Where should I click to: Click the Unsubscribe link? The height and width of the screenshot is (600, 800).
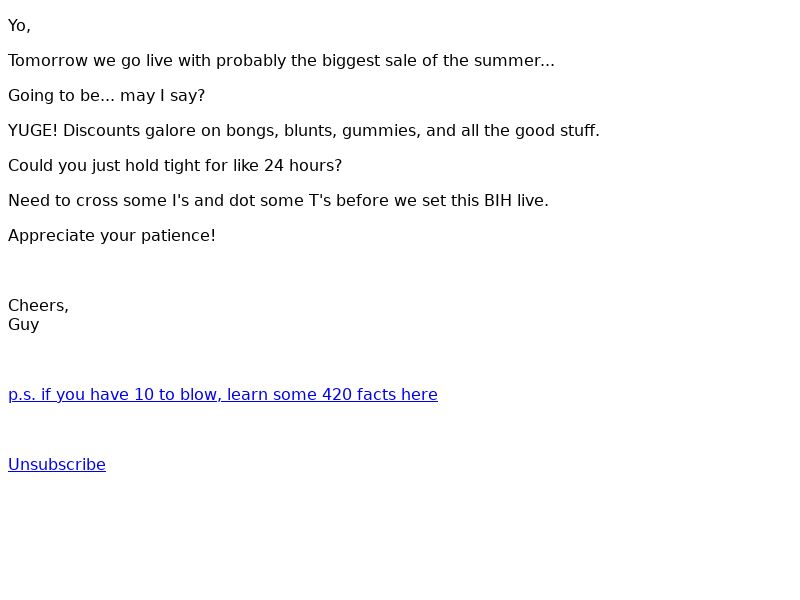(x=57, y=464)
